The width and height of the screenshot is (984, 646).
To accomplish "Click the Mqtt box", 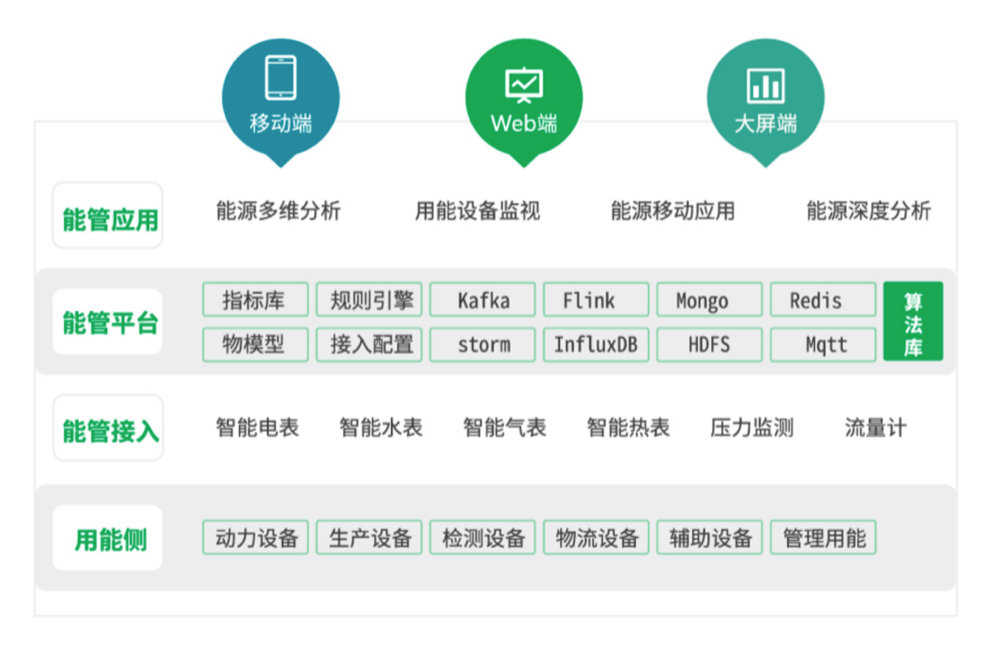I will point(824,344).
